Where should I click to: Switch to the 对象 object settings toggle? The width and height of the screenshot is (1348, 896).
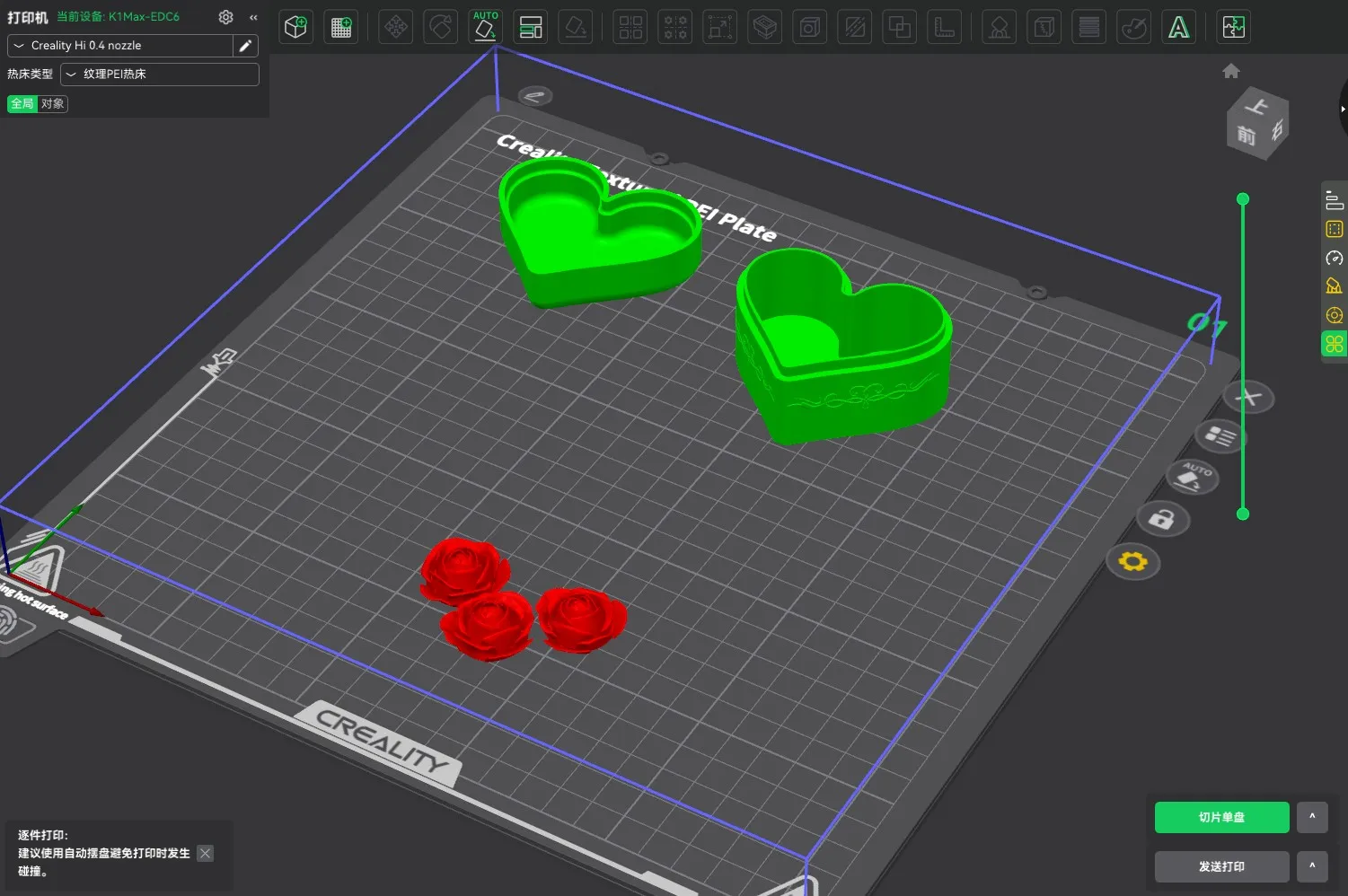(53, 103)
